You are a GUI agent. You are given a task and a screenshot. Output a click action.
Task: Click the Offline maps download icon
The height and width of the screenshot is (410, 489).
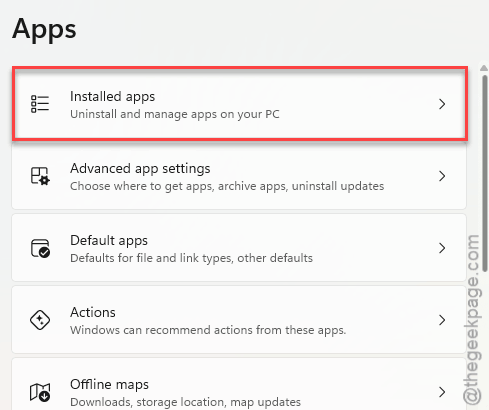[40, 392]
